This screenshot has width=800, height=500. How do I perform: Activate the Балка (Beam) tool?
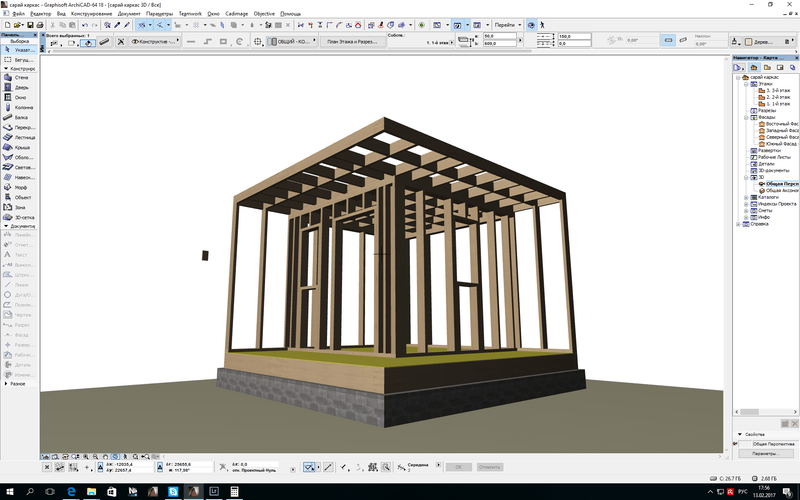point(20,117)
